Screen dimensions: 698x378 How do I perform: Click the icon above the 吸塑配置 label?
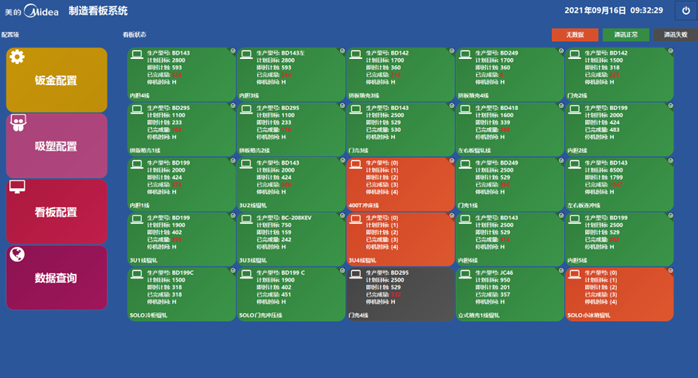pos(18,123)
